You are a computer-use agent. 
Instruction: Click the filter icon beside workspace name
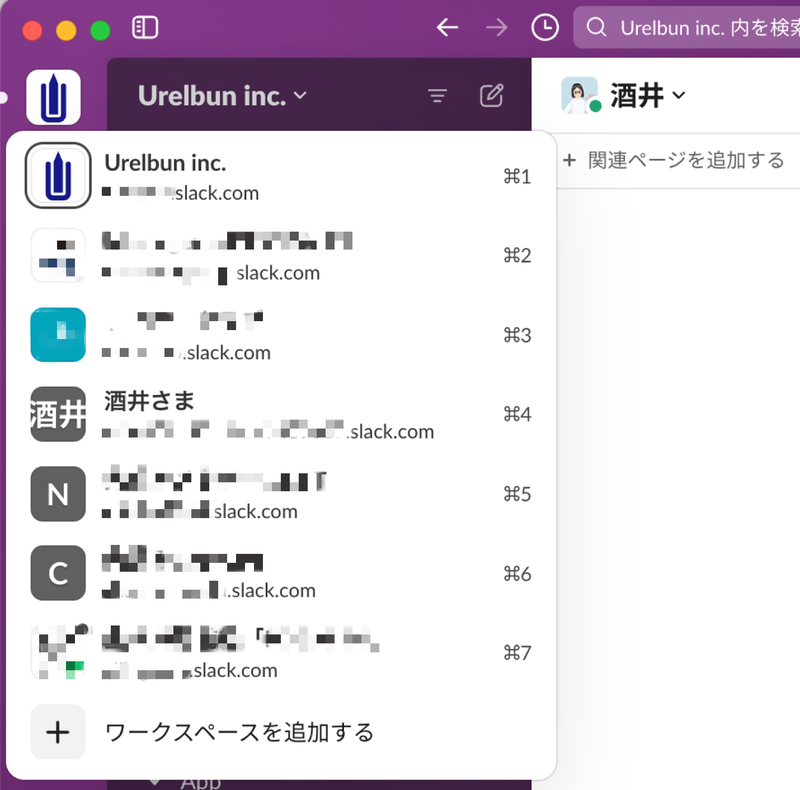(x=438, y=95)
